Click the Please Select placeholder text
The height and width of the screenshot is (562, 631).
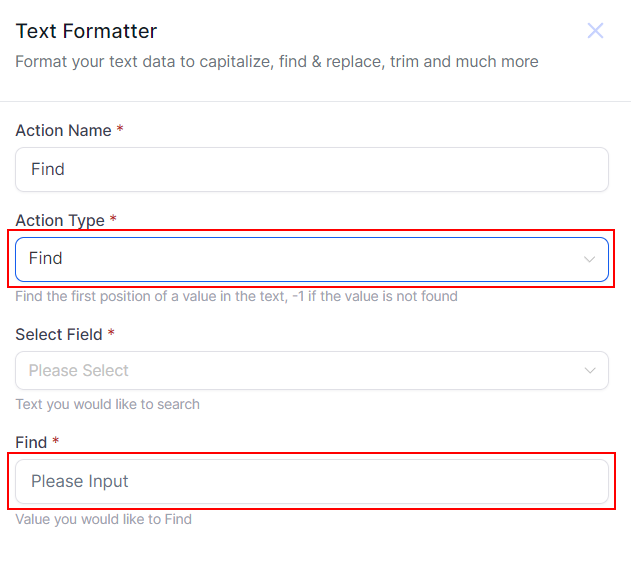pyautogui.click(x=78, y=371)
